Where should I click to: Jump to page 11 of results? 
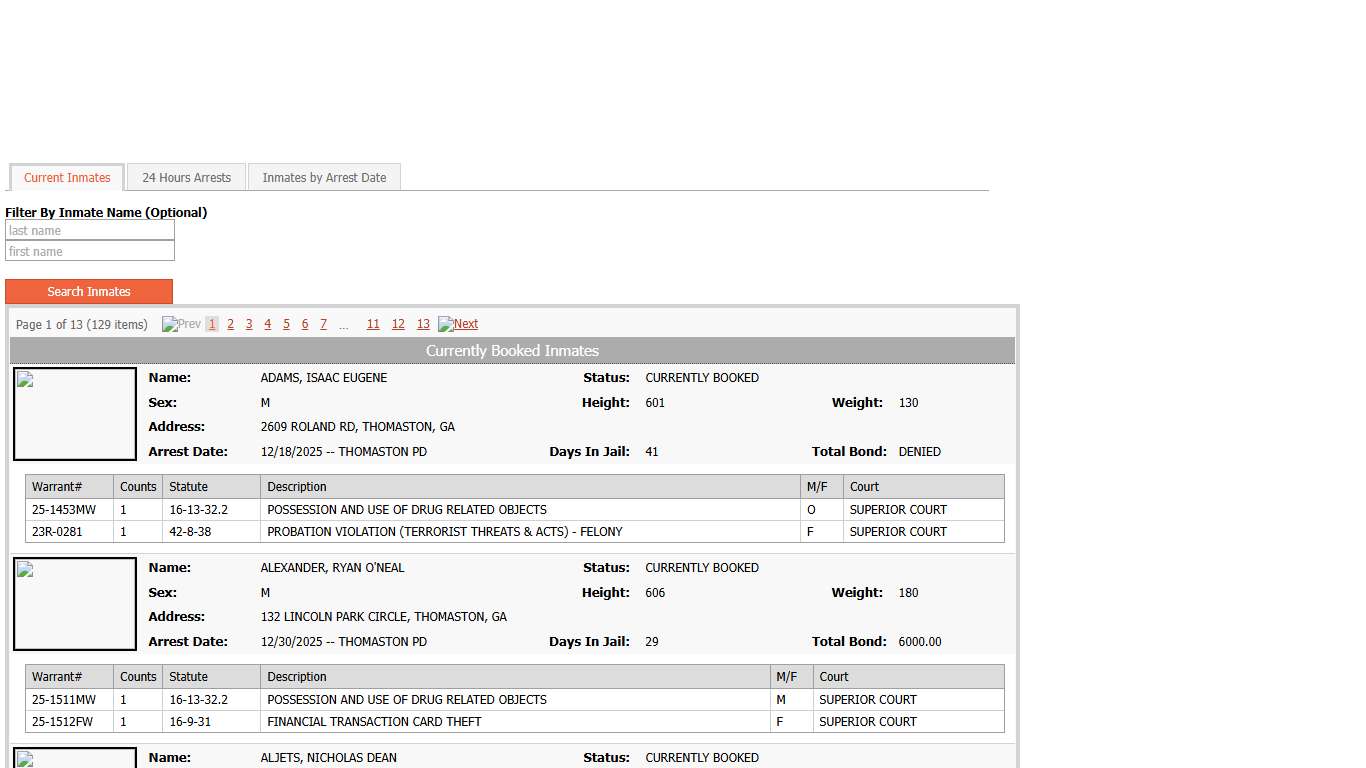(x=373, y=324)
